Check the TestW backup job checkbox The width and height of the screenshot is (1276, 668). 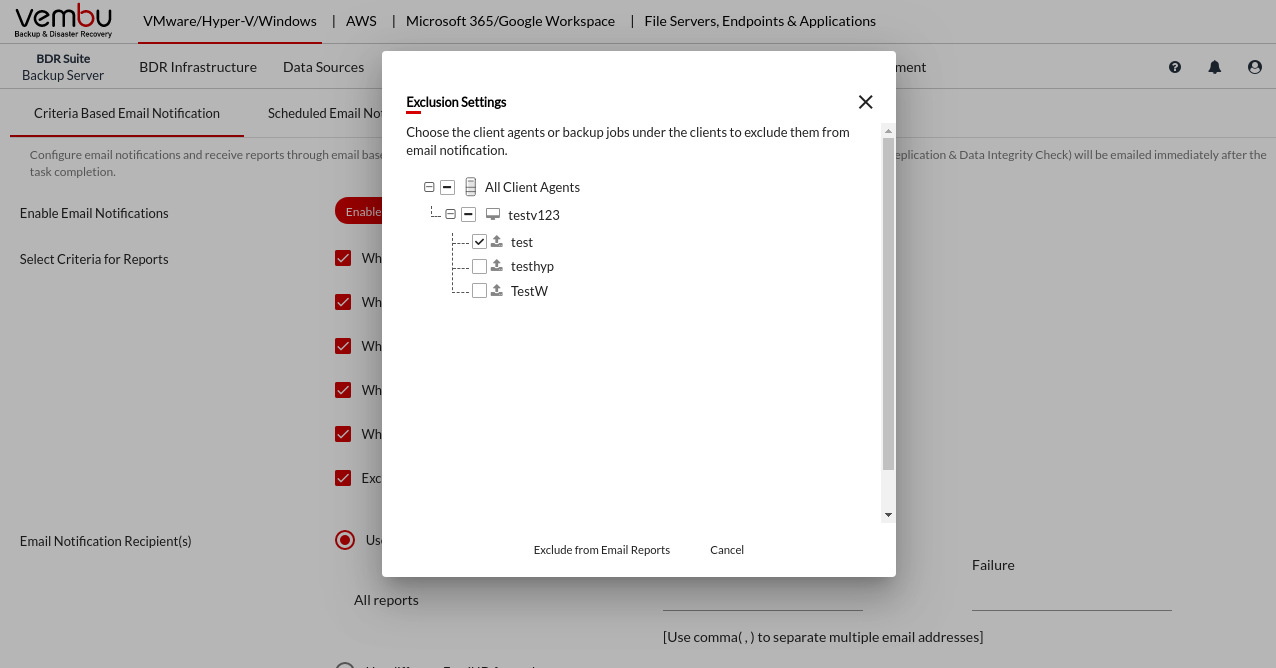point(480,291)
